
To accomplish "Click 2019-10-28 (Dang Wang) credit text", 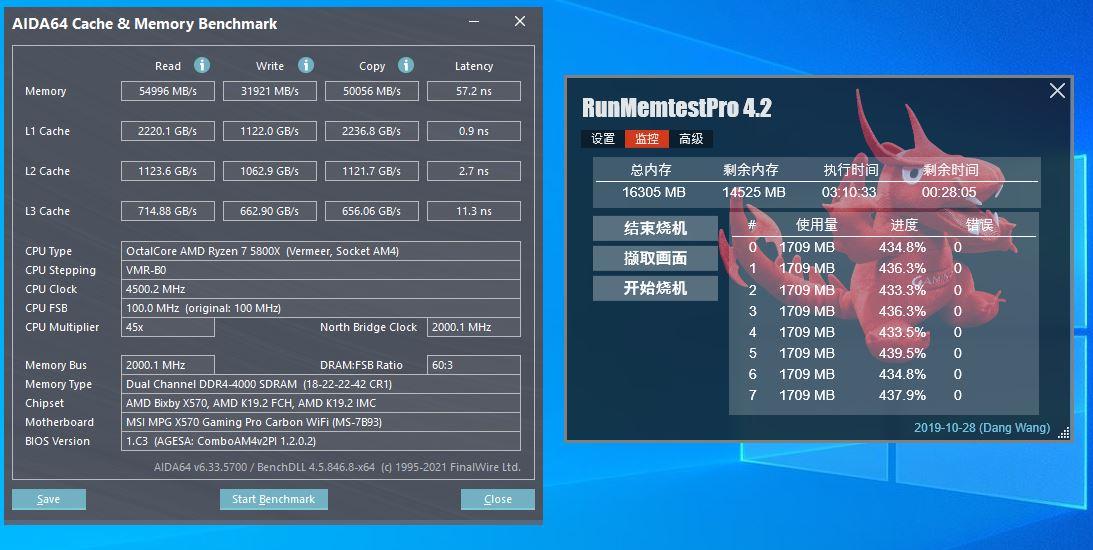I will click(x=982, y=428).
